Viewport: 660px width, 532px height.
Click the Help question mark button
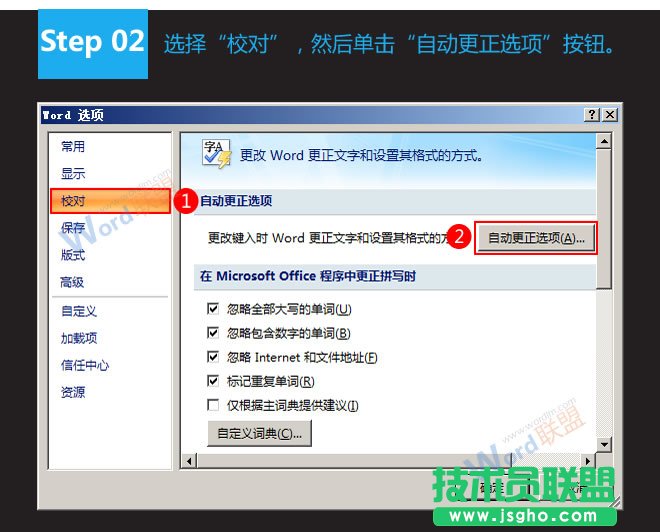point(592,115)
